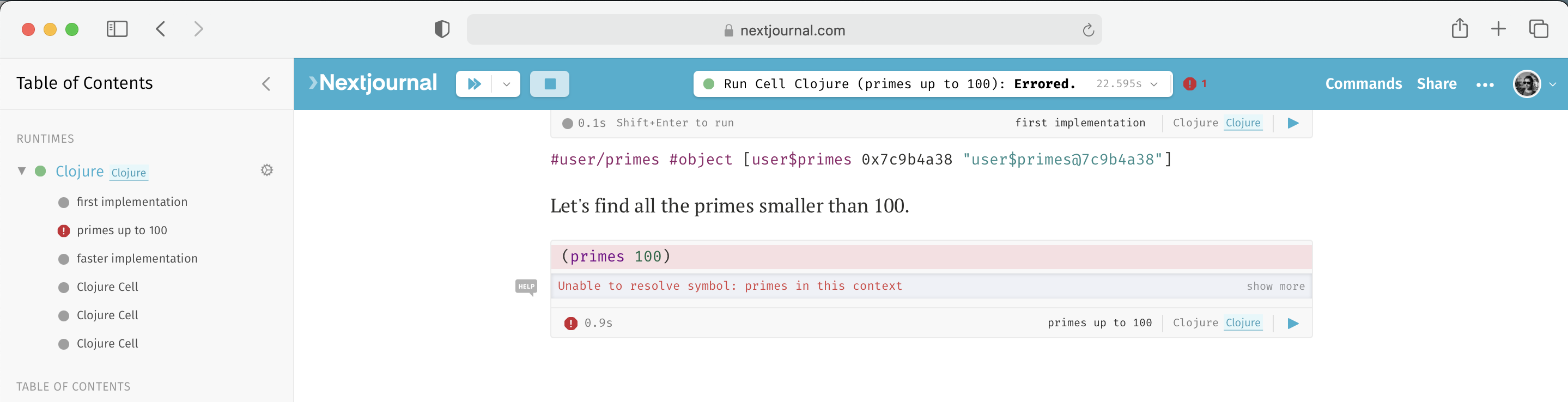1568x402 pixels.
Task: Click the first cell's grey status dot
Action: [567, 124]
